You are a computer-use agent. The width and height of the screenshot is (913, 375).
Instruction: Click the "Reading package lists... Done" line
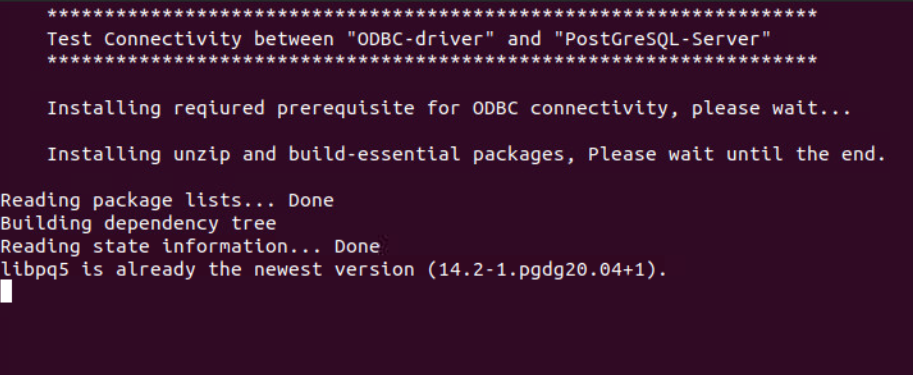pyautogui.click(x=167, y=200)
